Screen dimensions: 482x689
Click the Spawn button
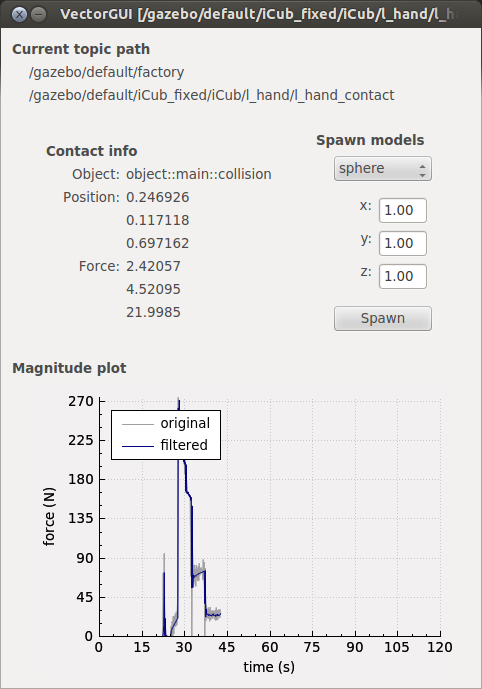[383, 318]
